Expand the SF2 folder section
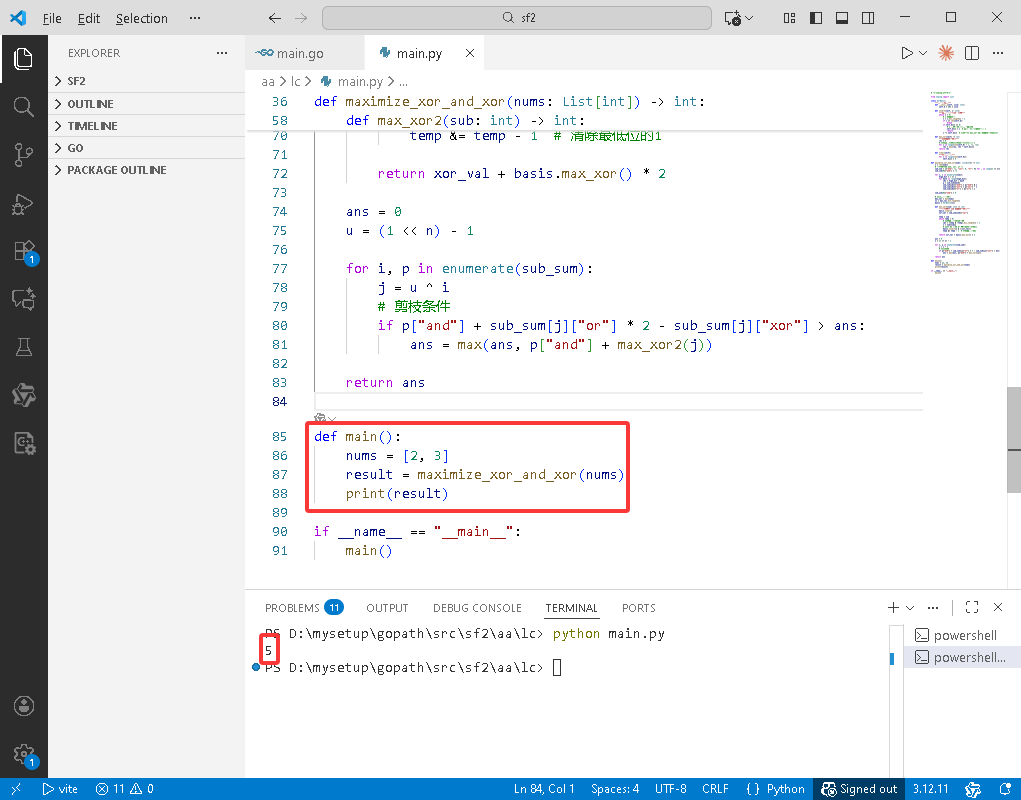 pyautogui.click(x=147, y=81)
